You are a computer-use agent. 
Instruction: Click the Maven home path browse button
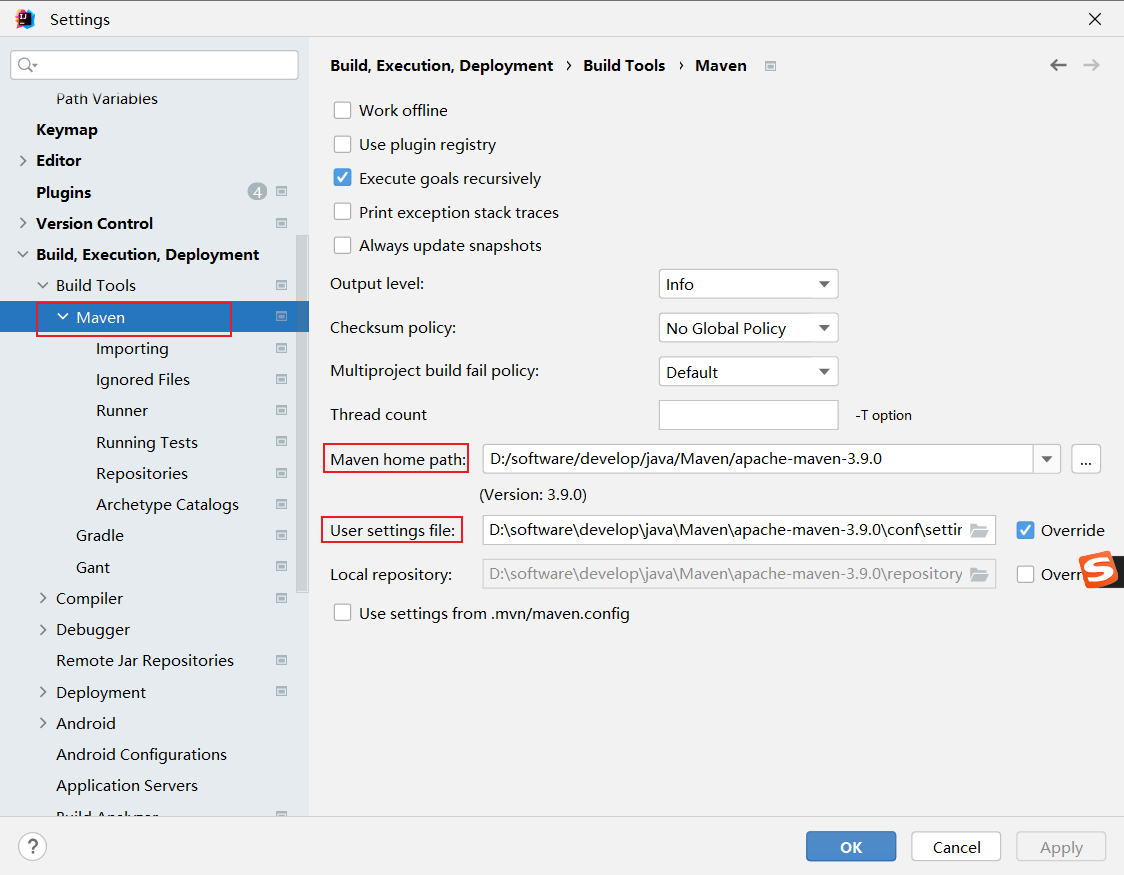[x=1086, y=459]
